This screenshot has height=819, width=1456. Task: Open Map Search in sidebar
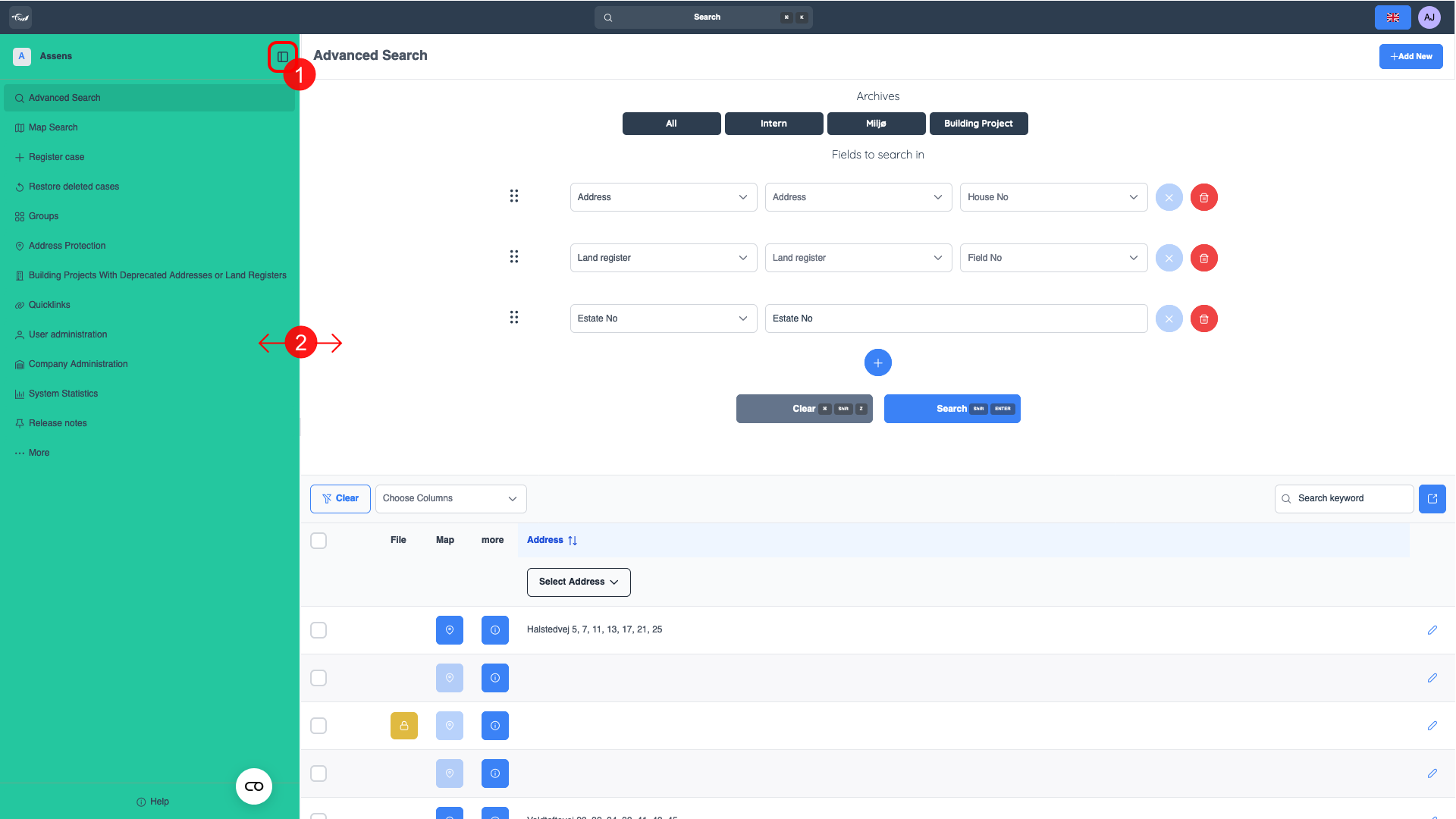53,127
